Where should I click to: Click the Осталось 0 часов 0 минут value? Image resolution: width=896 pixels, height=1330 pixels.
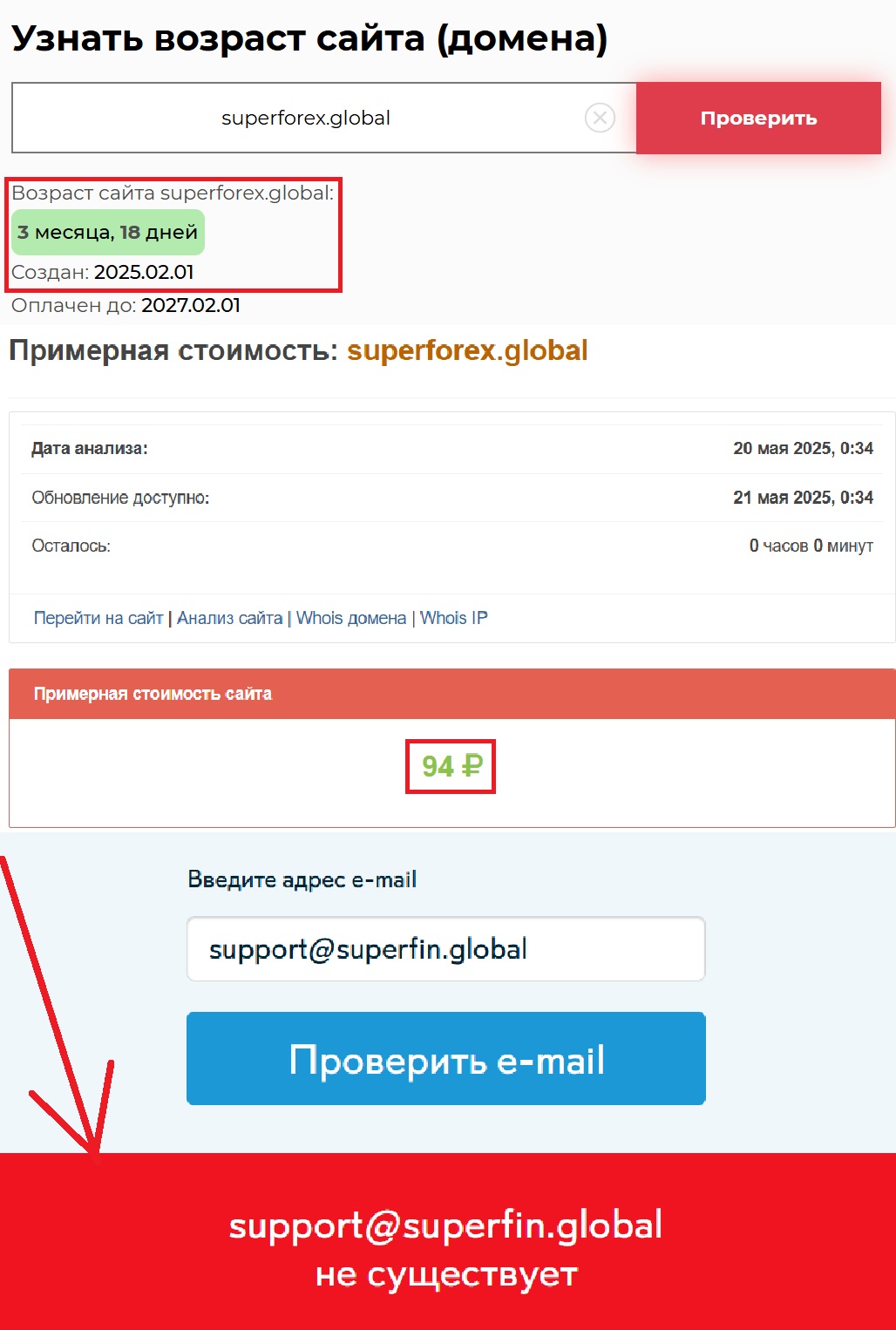click(811, 546)
